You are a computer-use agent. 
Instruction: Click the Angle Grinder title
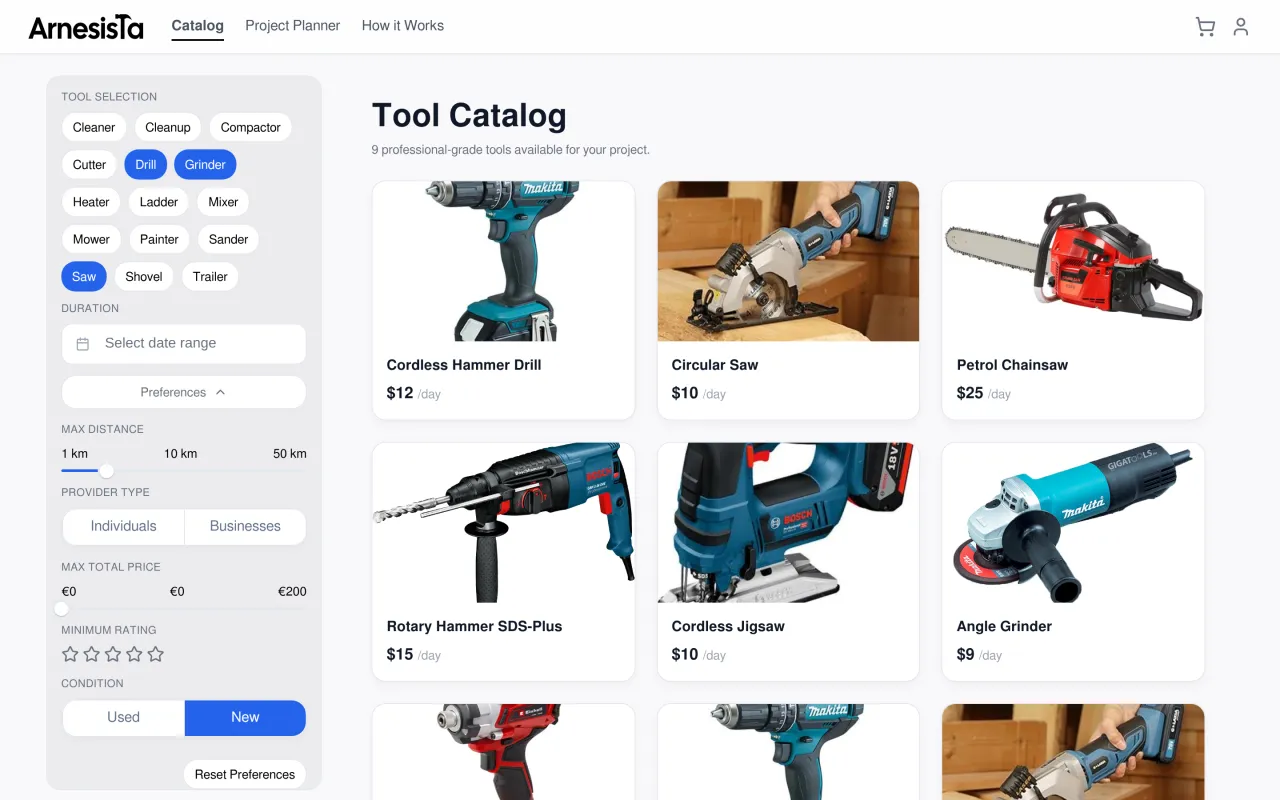pos(1004,626)
